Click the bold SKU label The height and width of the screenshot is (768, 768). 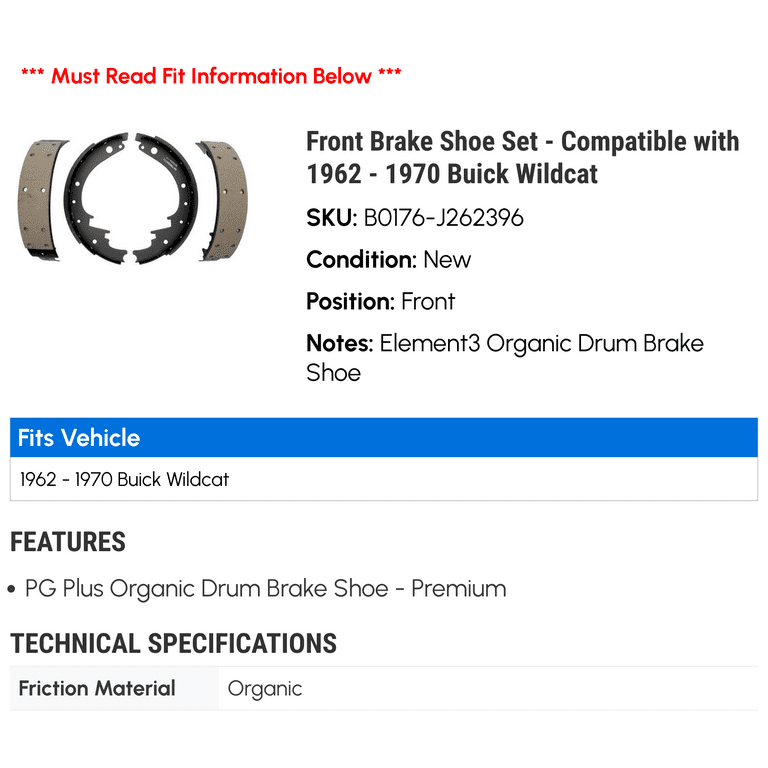click(332, 218)
